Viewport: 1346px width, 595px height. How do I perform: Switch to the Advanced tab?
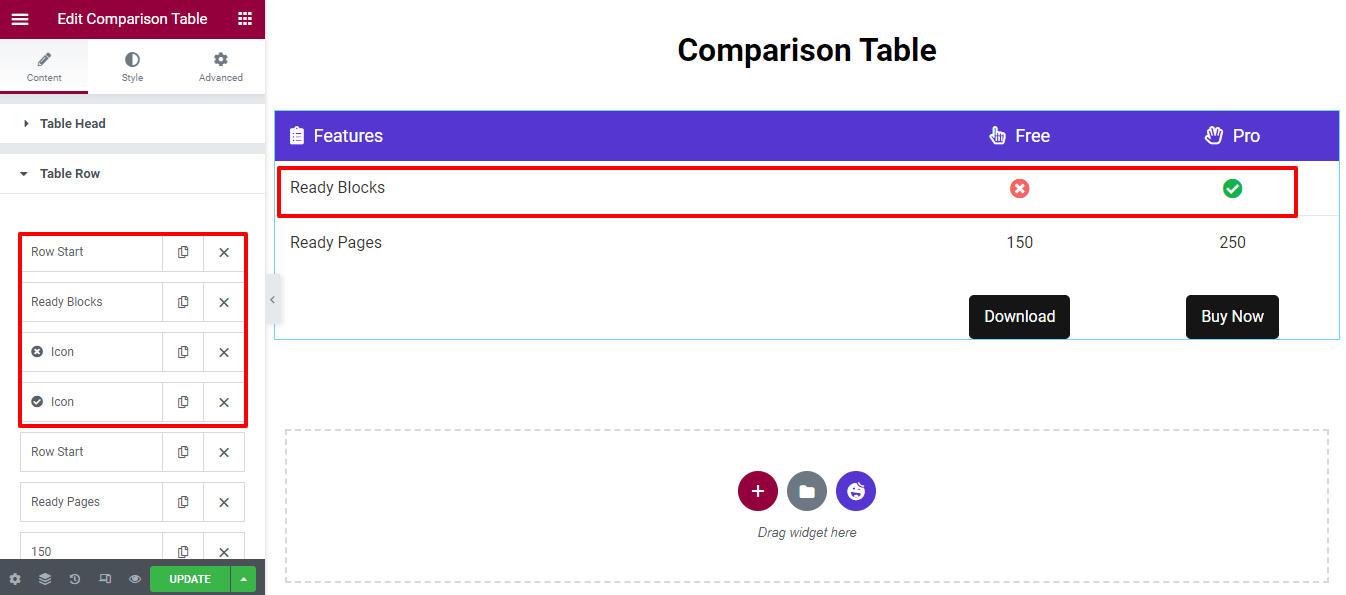[220, 67]
